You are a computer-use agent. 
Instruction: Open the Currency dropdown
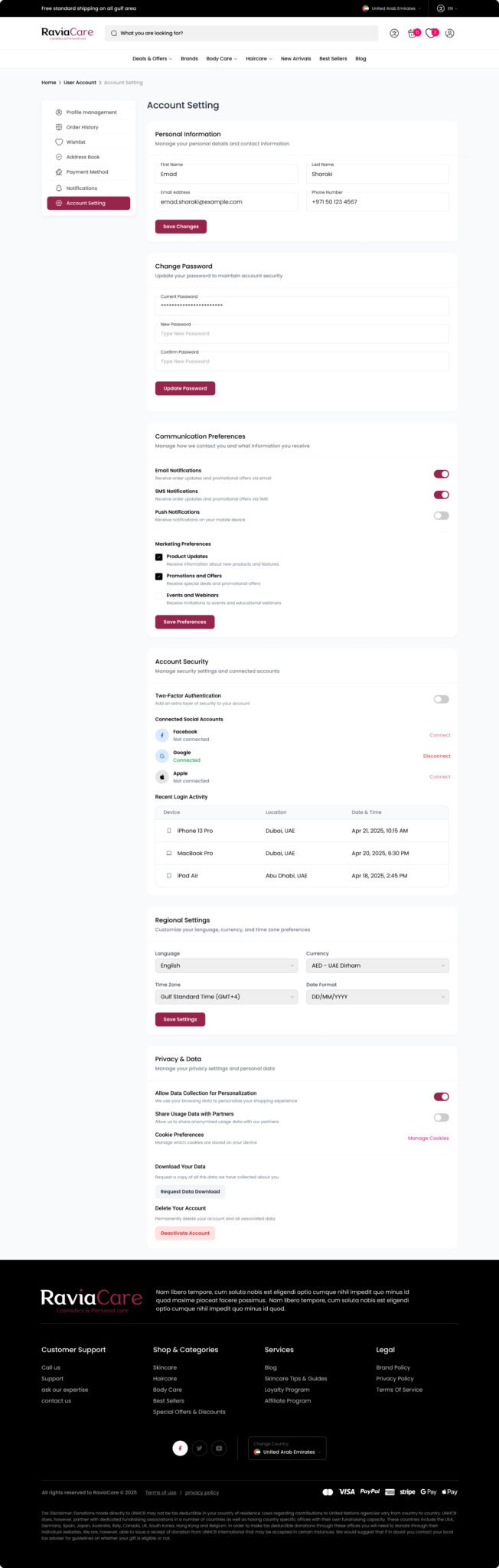(377, 965)
